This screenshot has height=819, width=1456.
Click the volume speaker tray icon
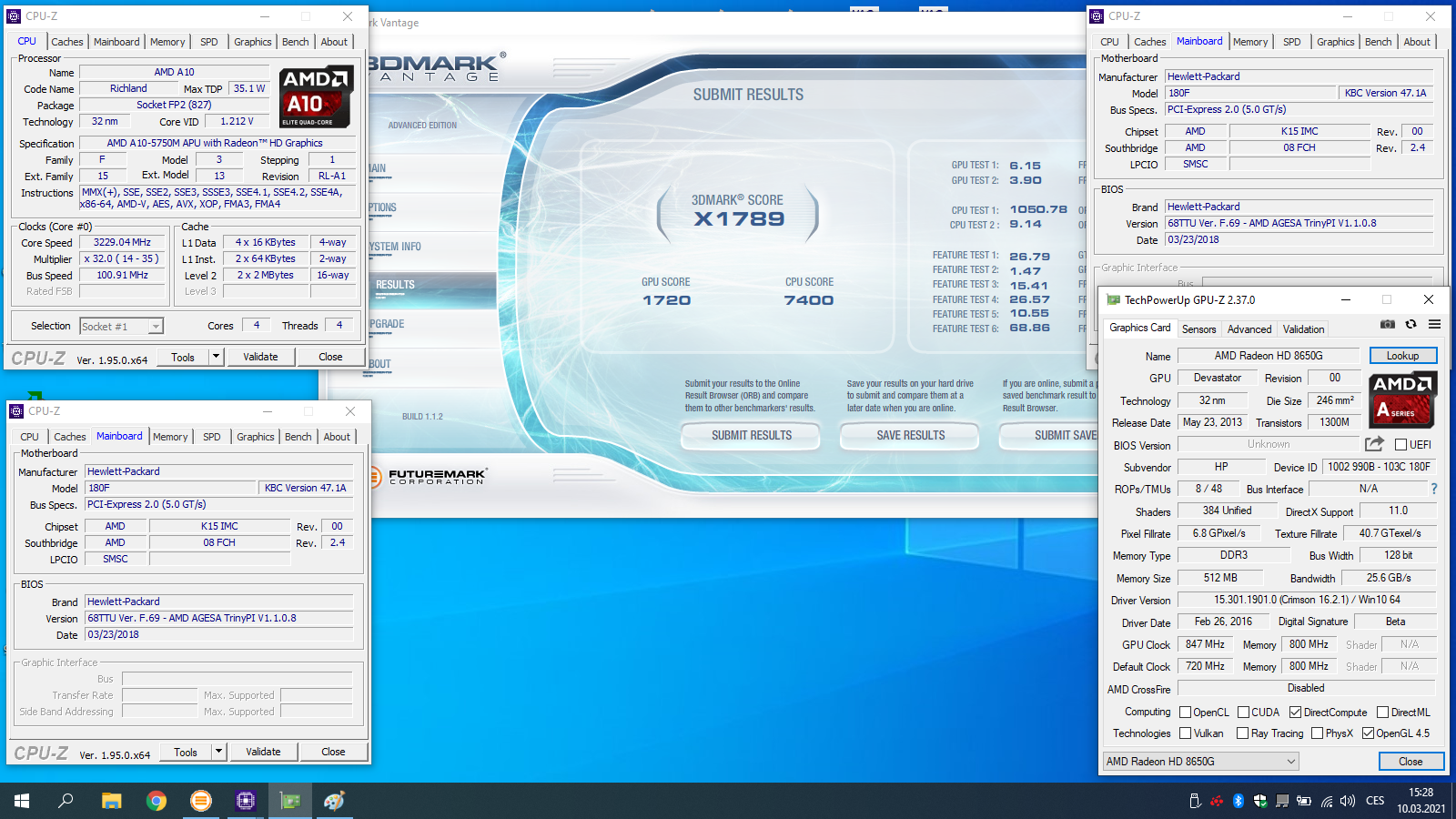click(x=1348, y=801)
